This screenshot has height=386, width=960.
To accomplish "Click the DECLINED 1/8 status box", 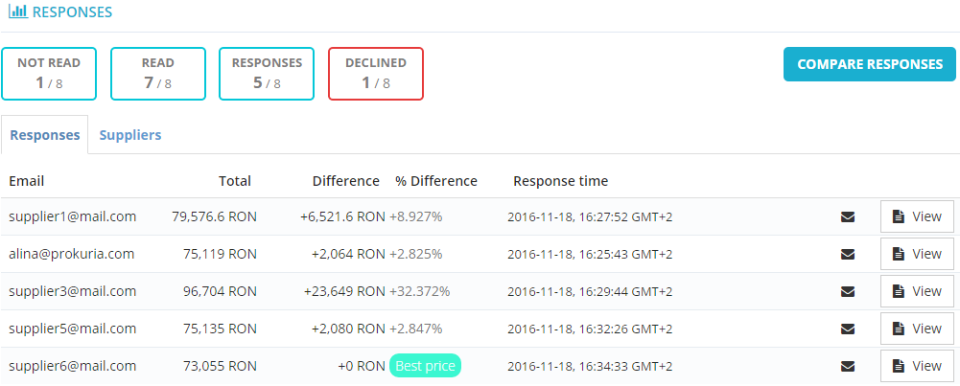I will 376,74.
